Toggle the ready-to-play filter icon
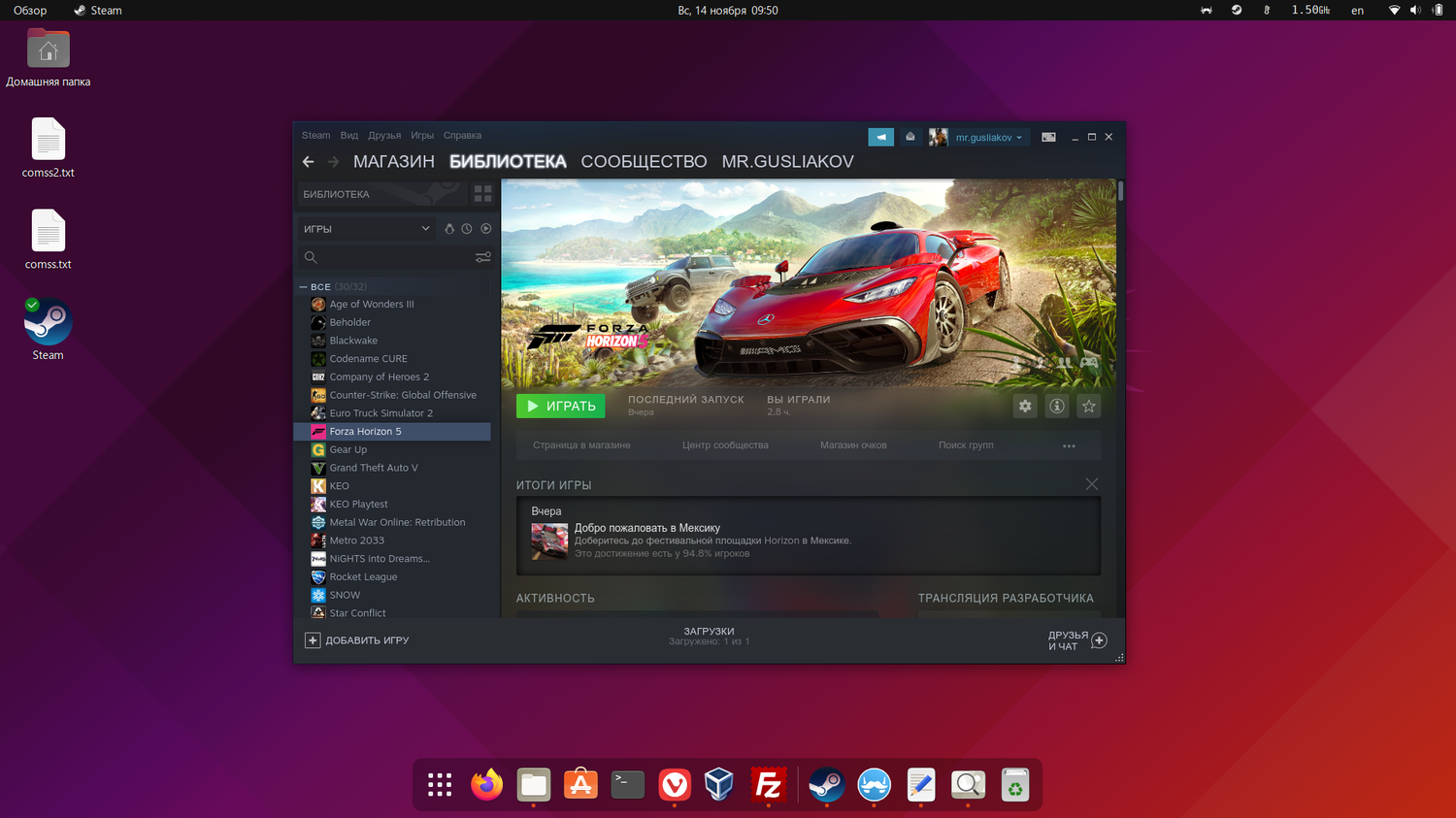 point(486,229)
